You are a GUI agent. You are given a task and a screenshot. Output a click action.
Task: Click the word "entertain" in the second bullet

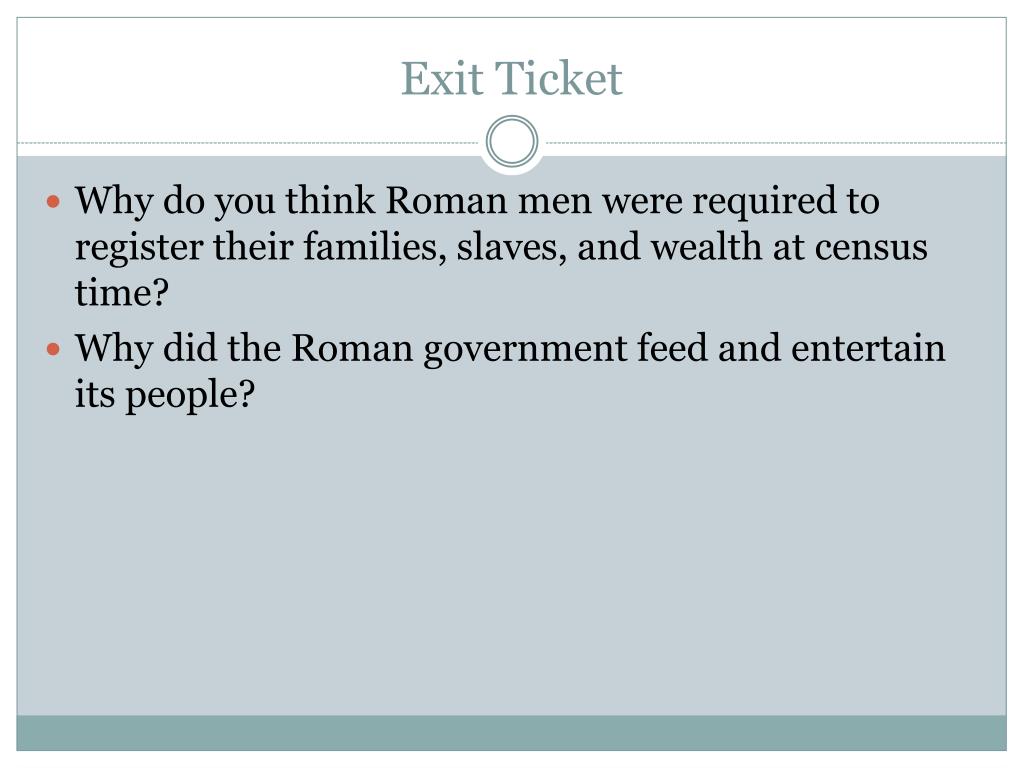868,350
